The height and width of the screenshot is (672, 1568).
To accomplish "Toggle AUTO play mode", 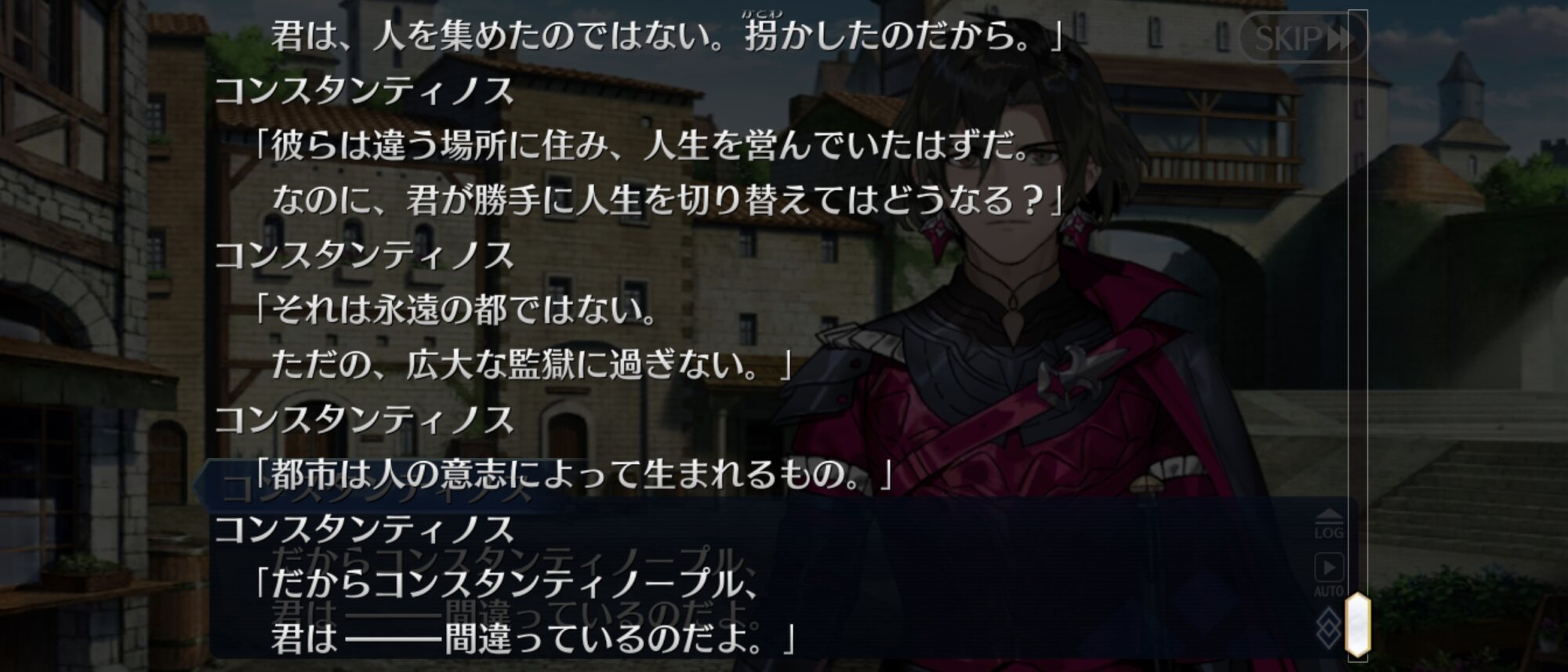I will point(1329,575).
